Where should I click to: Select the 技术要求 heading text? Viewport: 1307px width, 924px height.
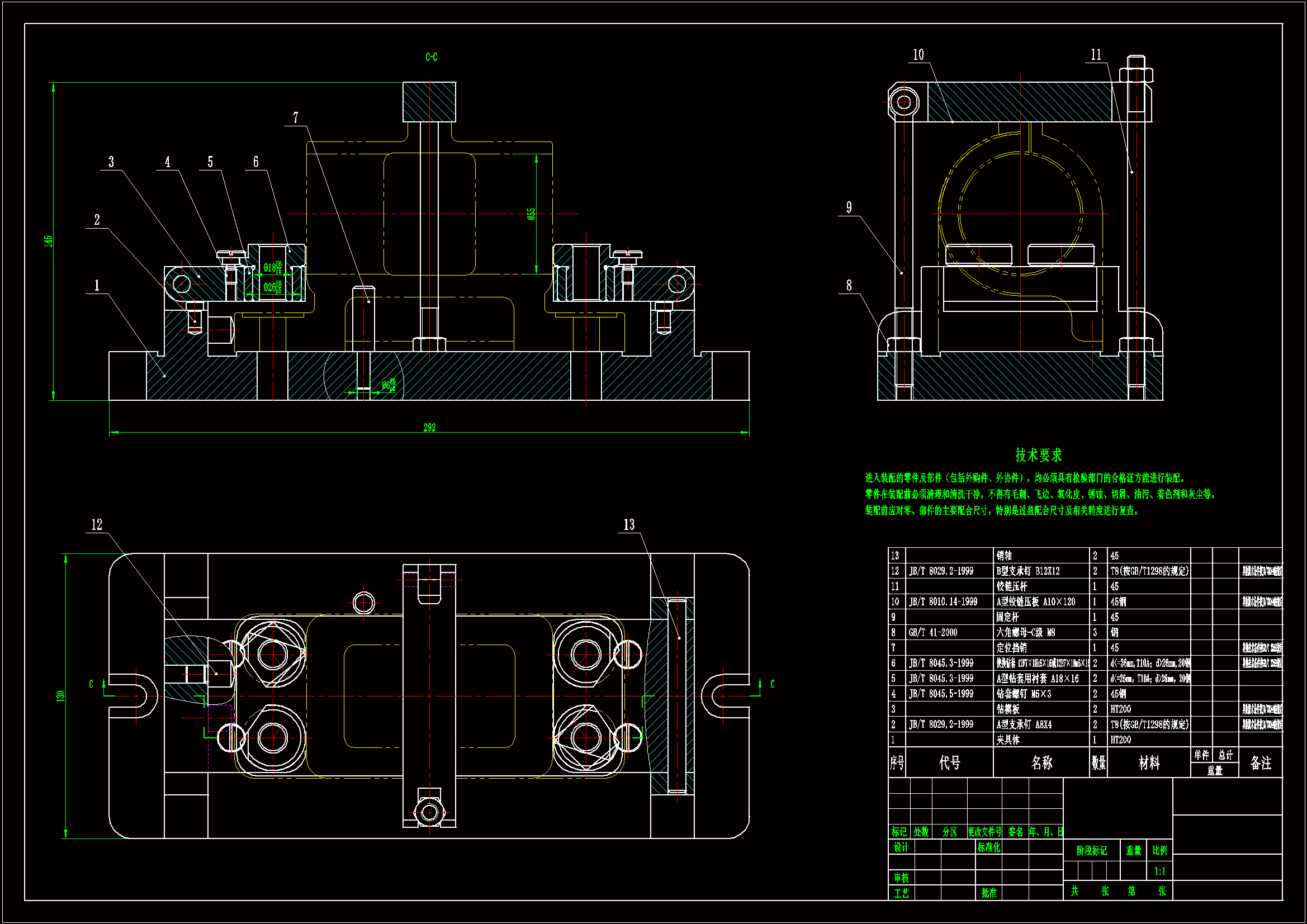click(1038, 455)
